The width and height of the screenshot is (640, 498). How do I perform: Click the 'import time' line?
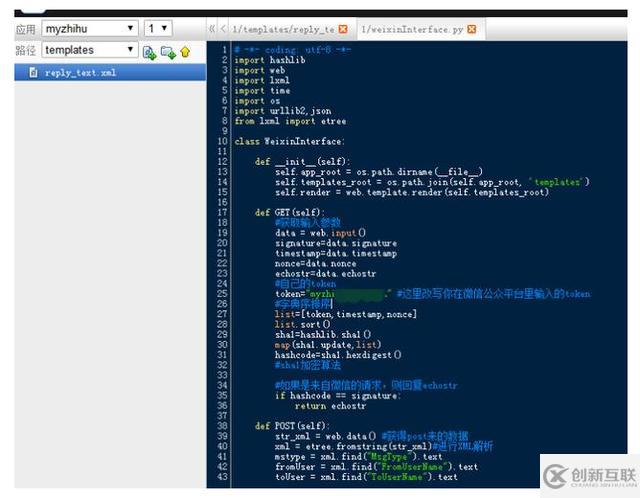262,91
